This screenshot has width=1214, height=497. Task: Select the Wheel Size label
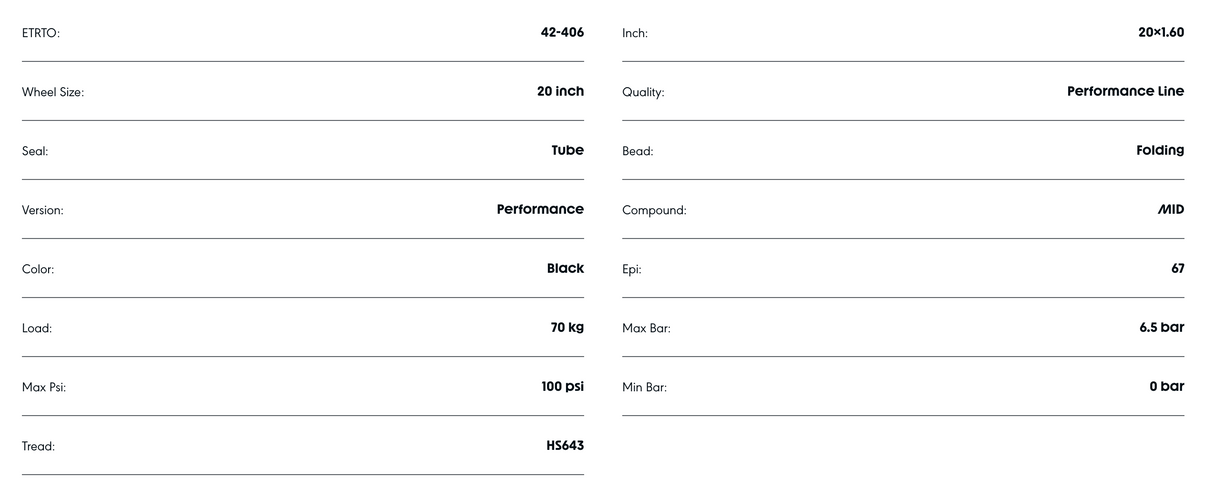tap(53, 92)
